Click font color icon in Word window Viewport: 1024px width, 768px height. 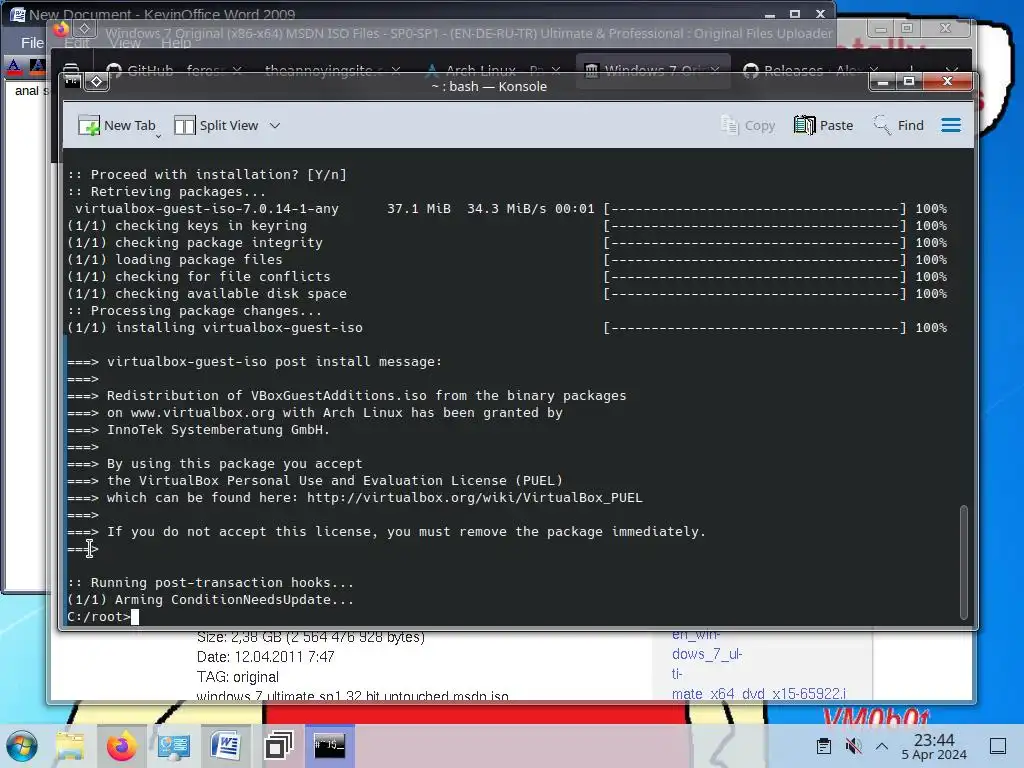tap(14, 66)
